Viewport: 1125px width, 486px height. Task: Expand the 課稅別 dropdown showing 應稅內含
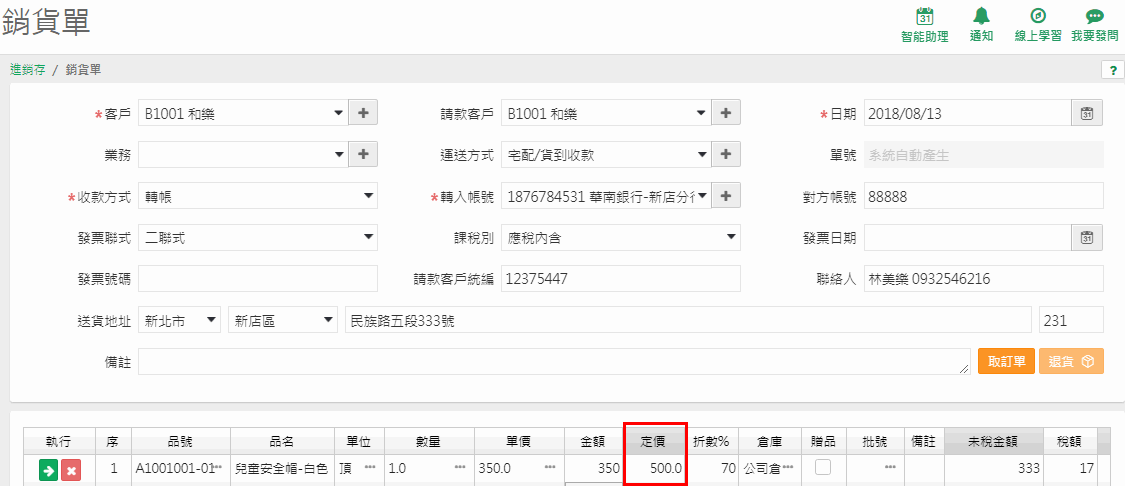pos(731,237)
